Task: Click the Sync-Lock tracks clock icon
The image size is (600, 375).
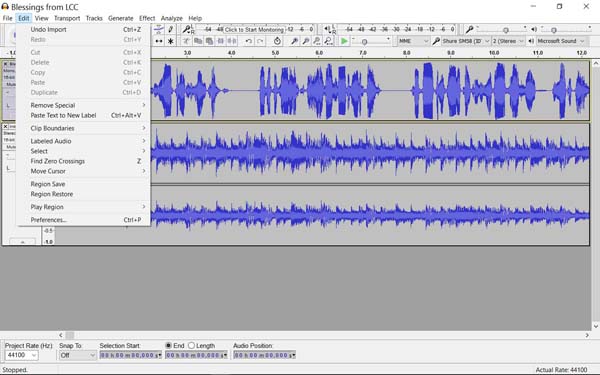Action: (277, 41)
